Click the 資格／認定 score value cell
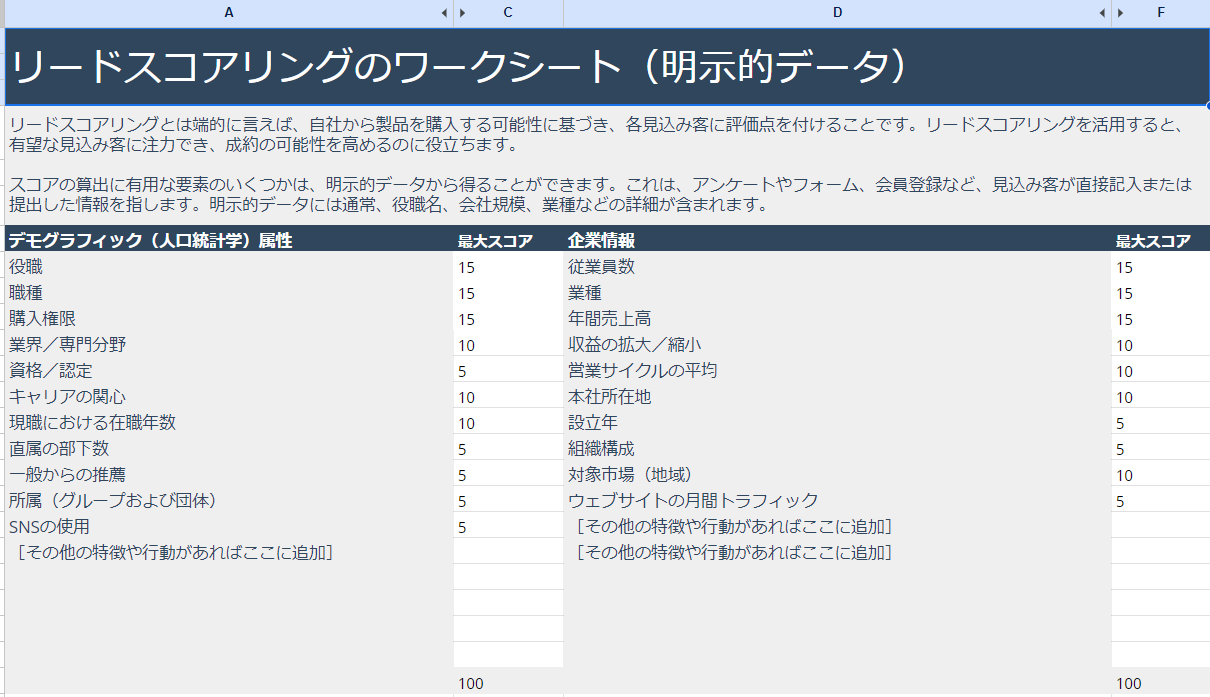The image size is (1210, 697). coord(508,371)
